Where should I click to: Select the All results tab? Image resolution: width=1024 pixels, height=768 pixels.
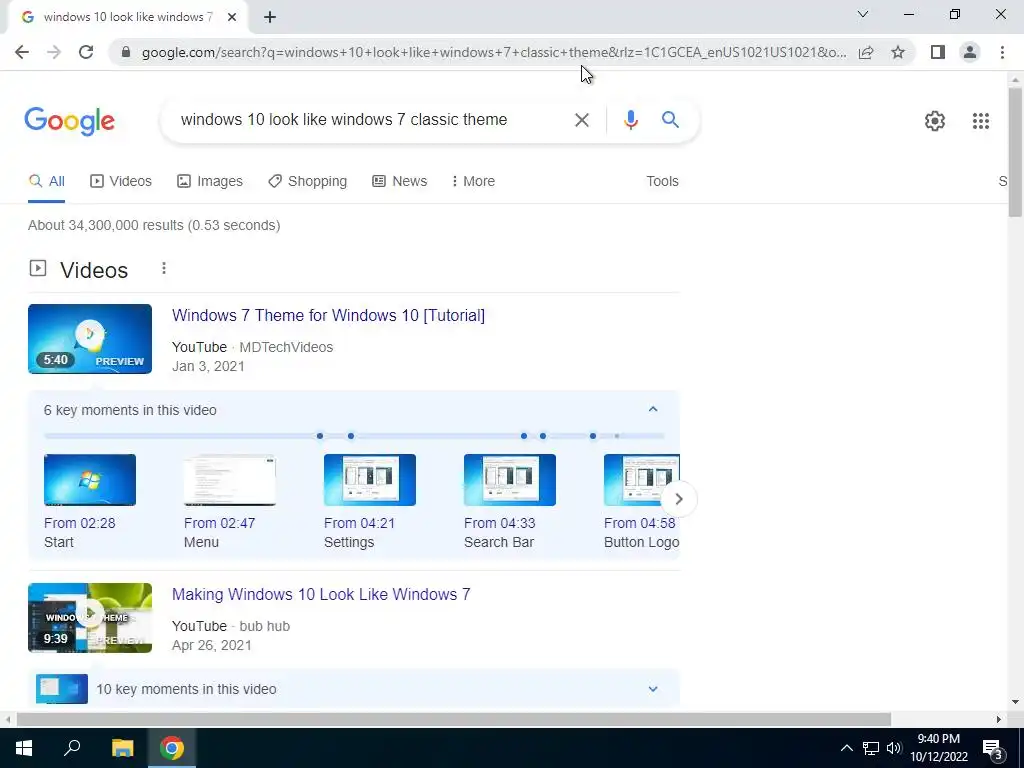tap(46, 182)
